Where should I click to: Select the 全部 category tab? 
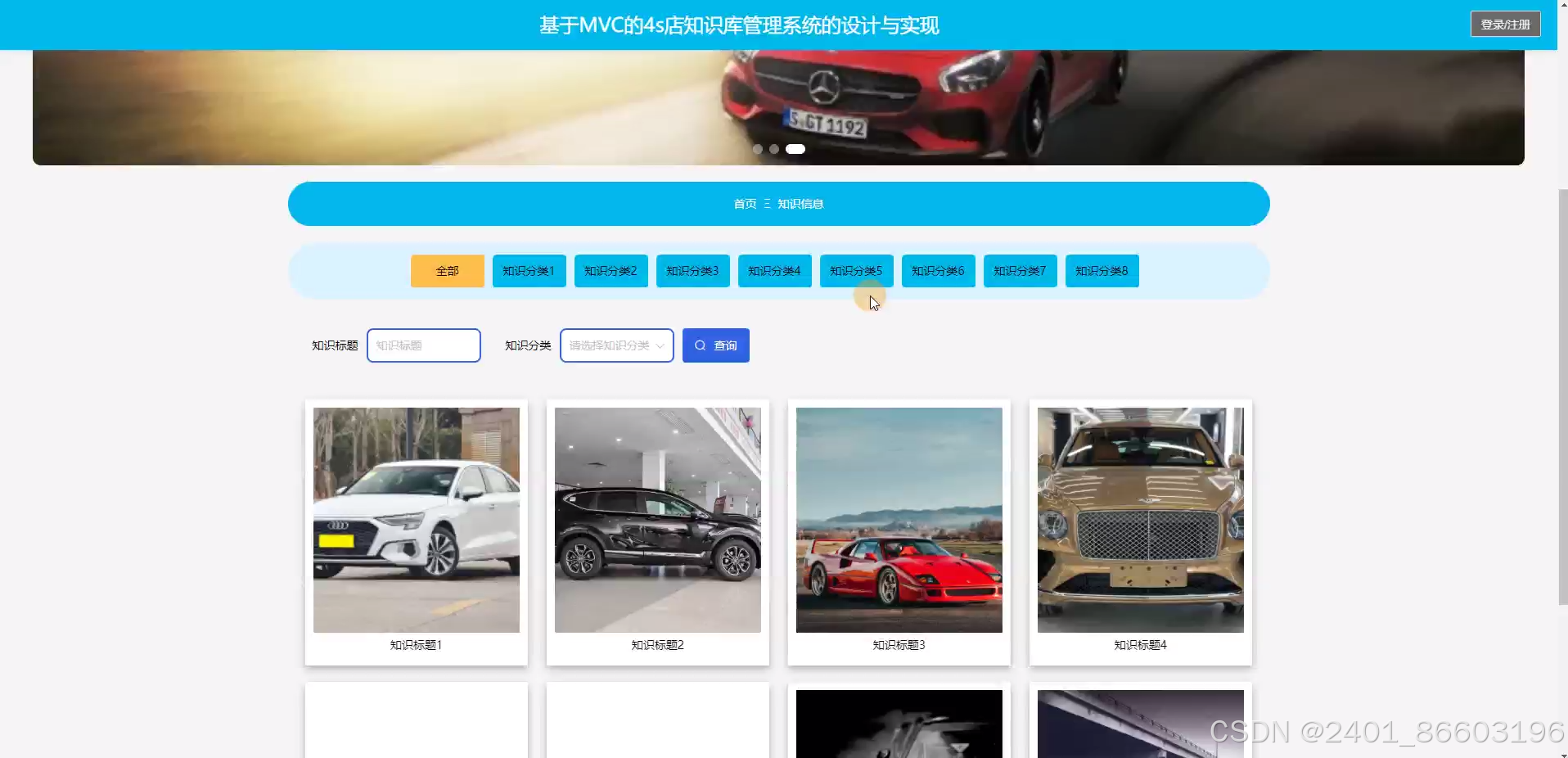coord(448,271)
